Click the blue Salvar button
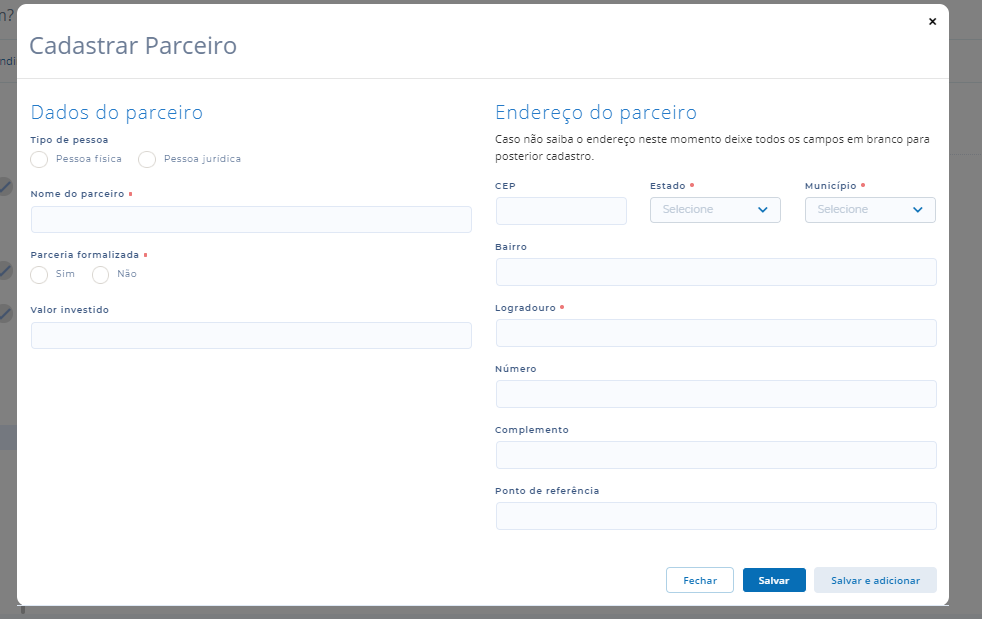 point(774,580)
